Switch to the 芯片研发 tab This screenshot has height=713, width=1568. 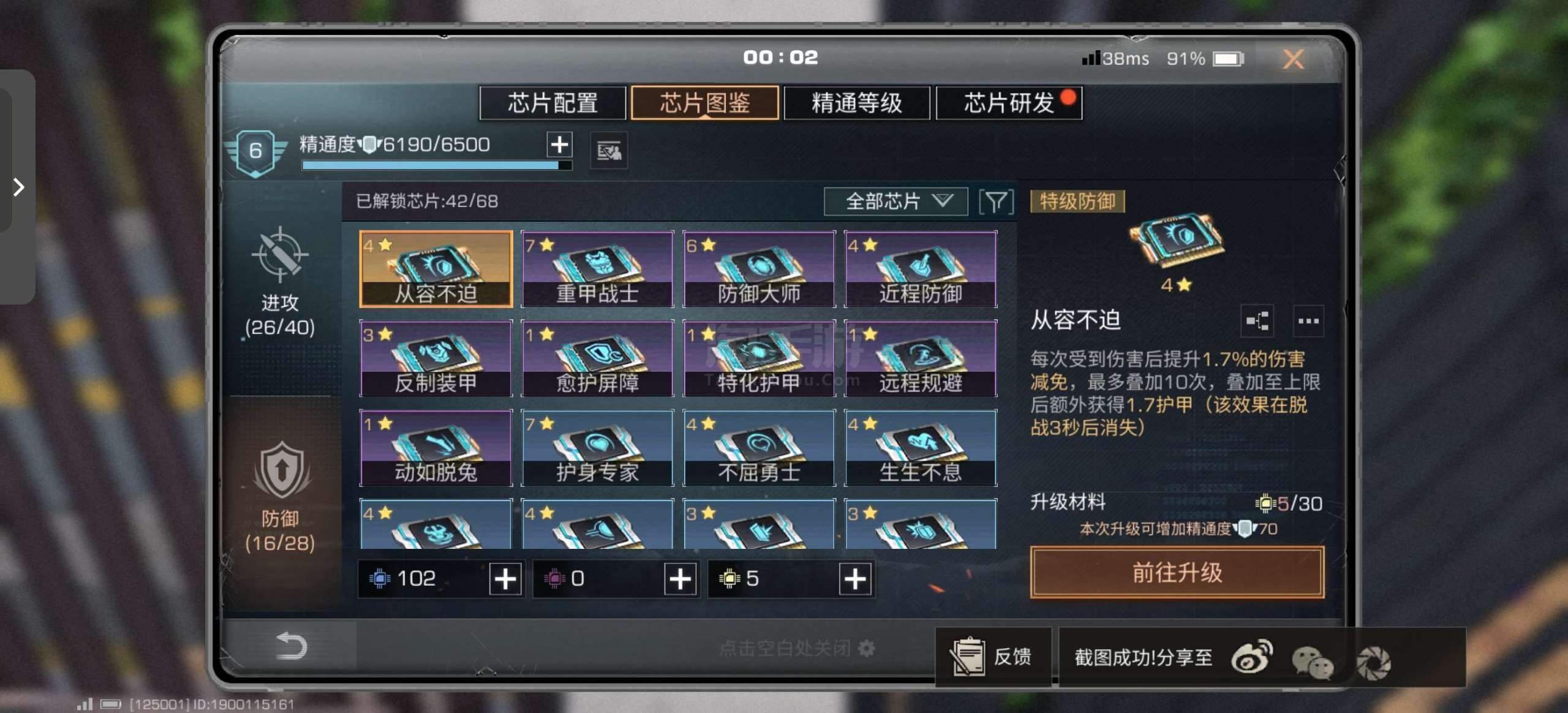pyautogui.click(x=1009, y=103)
